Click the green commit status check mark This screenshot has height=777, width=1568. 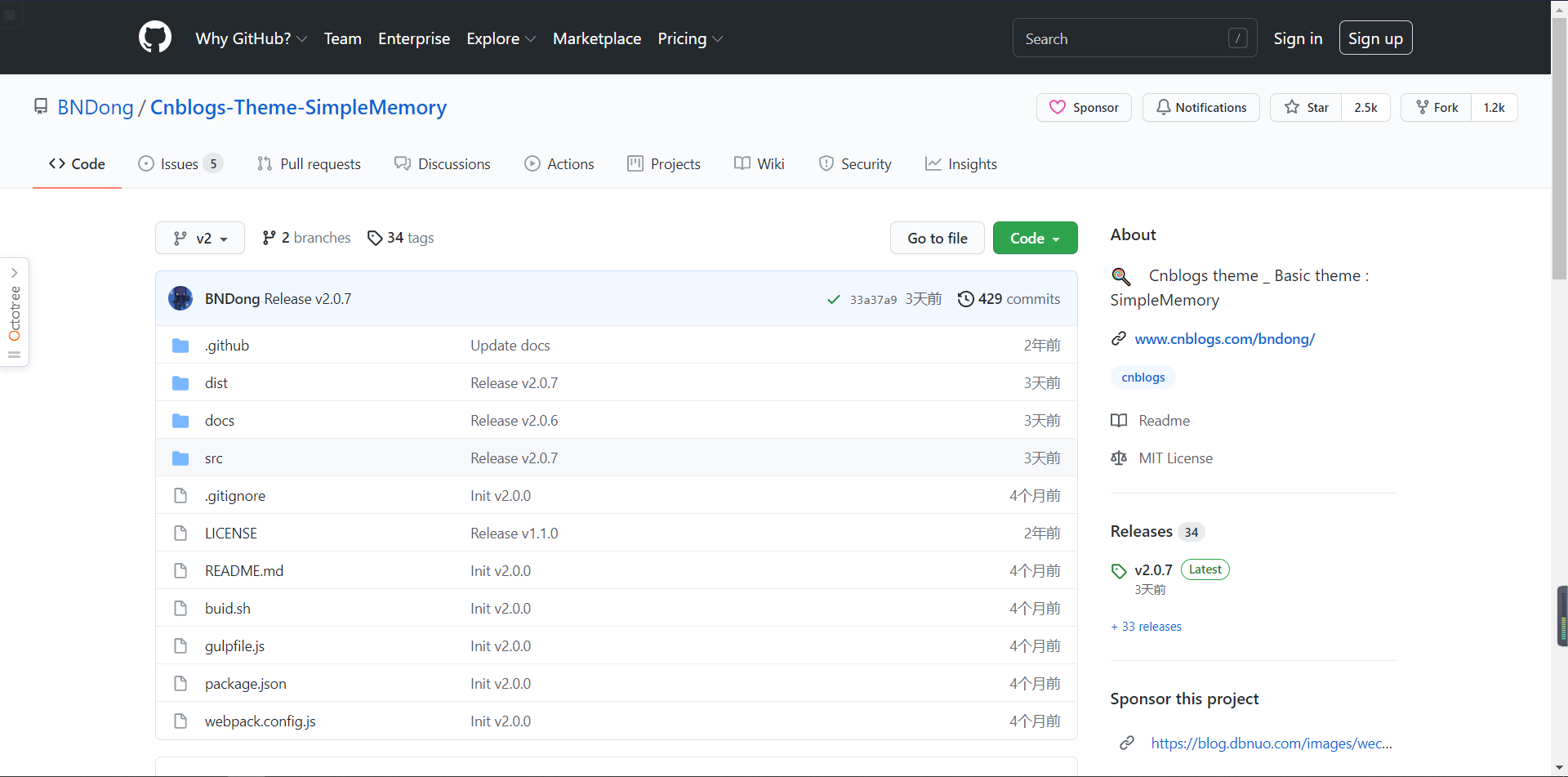834,299
